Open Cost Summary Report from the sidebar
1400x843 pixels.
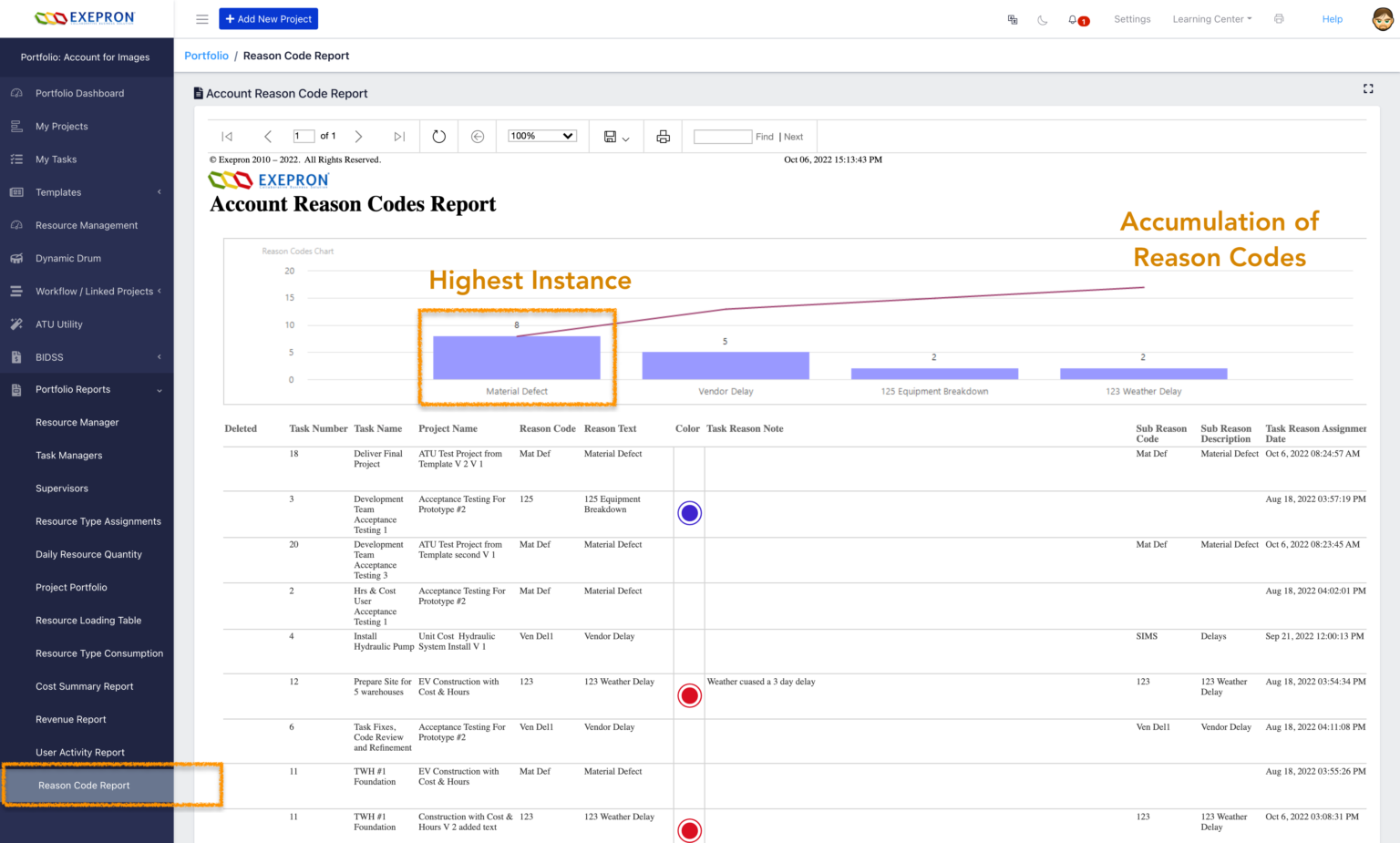tap(84, 686)
